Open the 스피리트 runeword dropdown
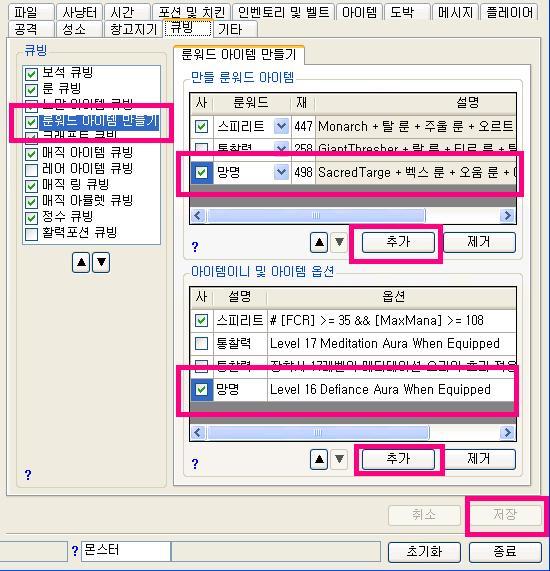The width and height of the screenshot is (550, 571). click(281, 126)
